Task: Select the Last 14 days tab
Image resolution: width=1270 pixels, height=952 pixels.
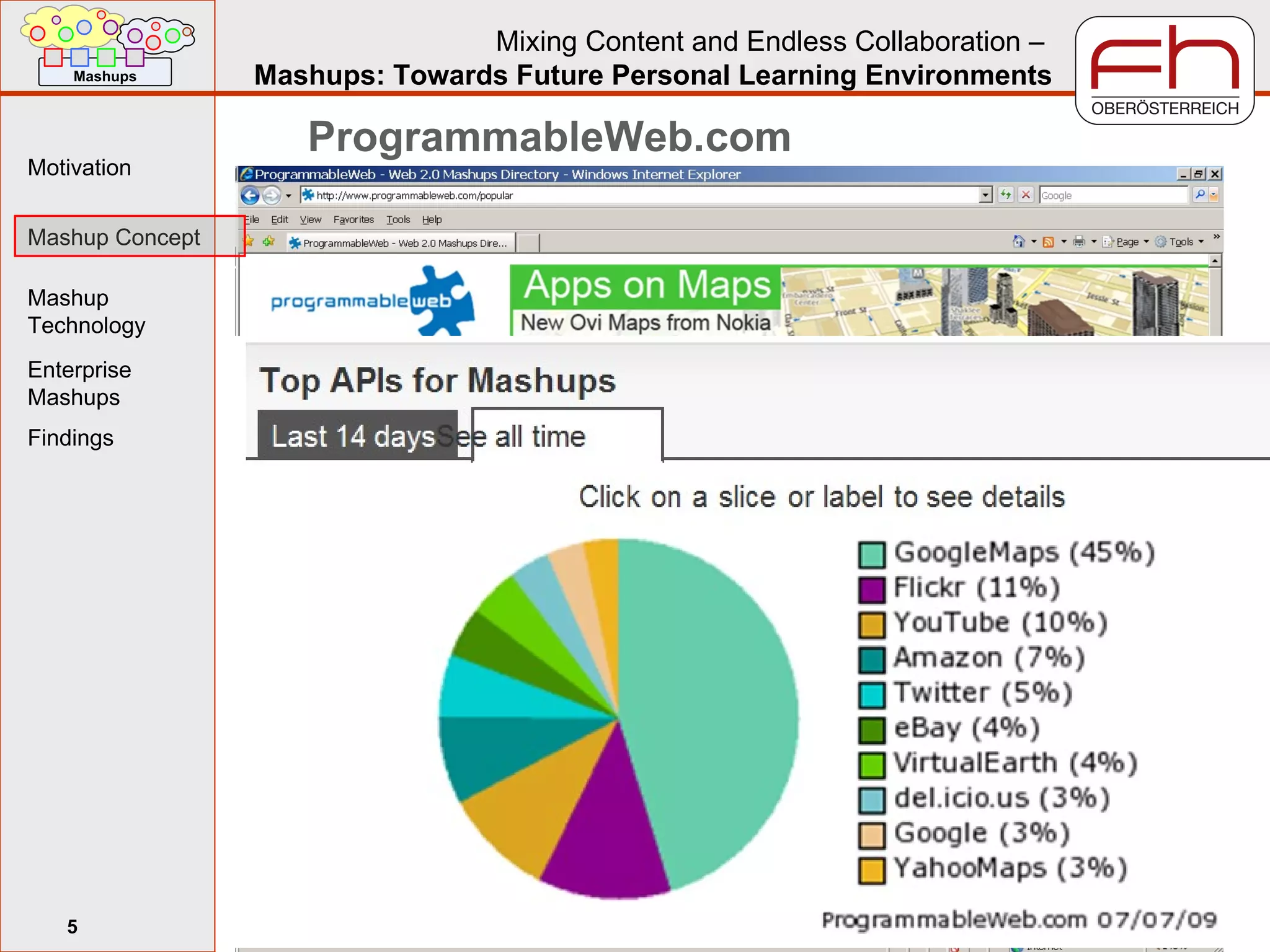Action: pos(358,435)
